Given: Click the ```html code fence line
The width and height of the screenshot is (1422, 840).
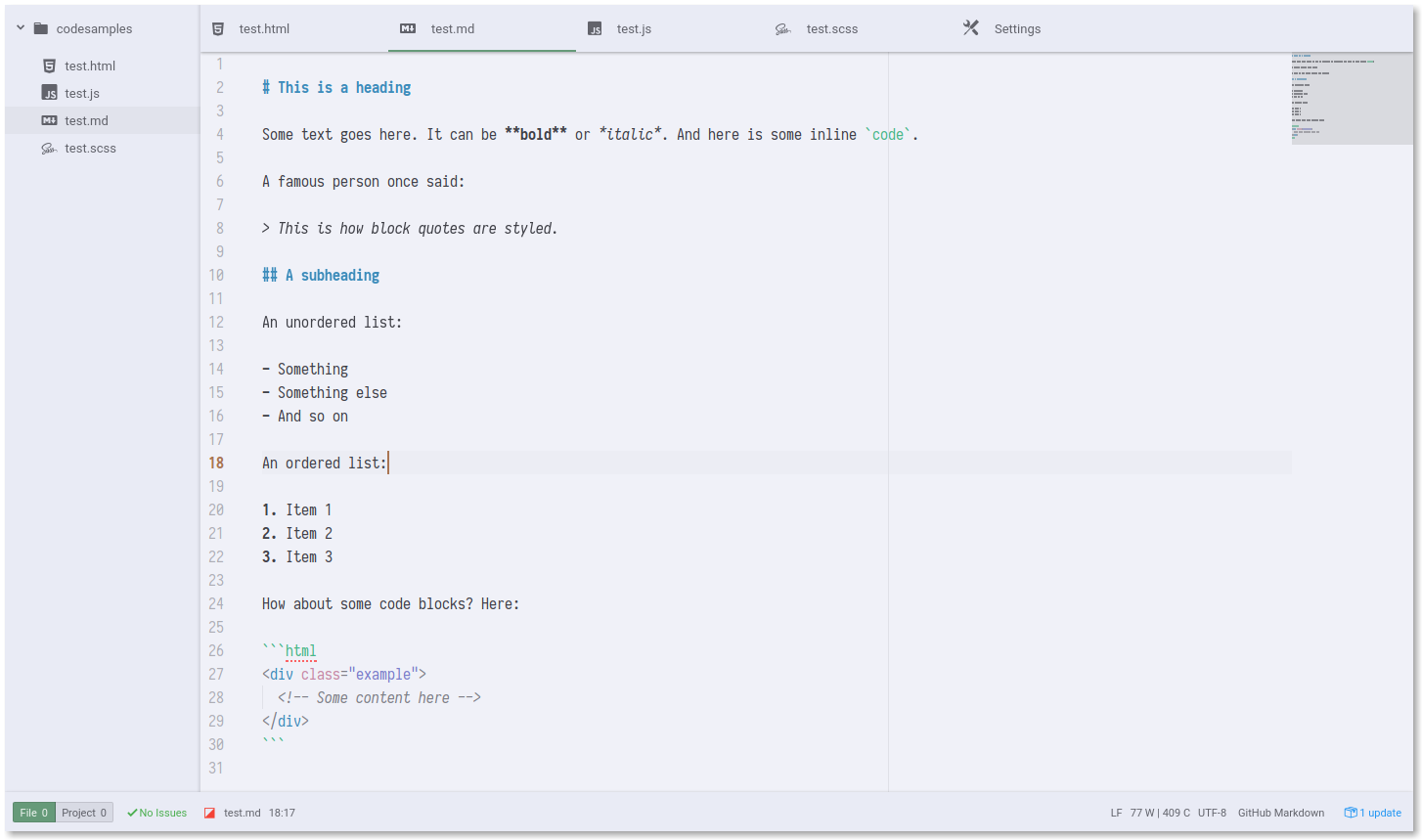Looking at the screenshot, I should [289, 650].
